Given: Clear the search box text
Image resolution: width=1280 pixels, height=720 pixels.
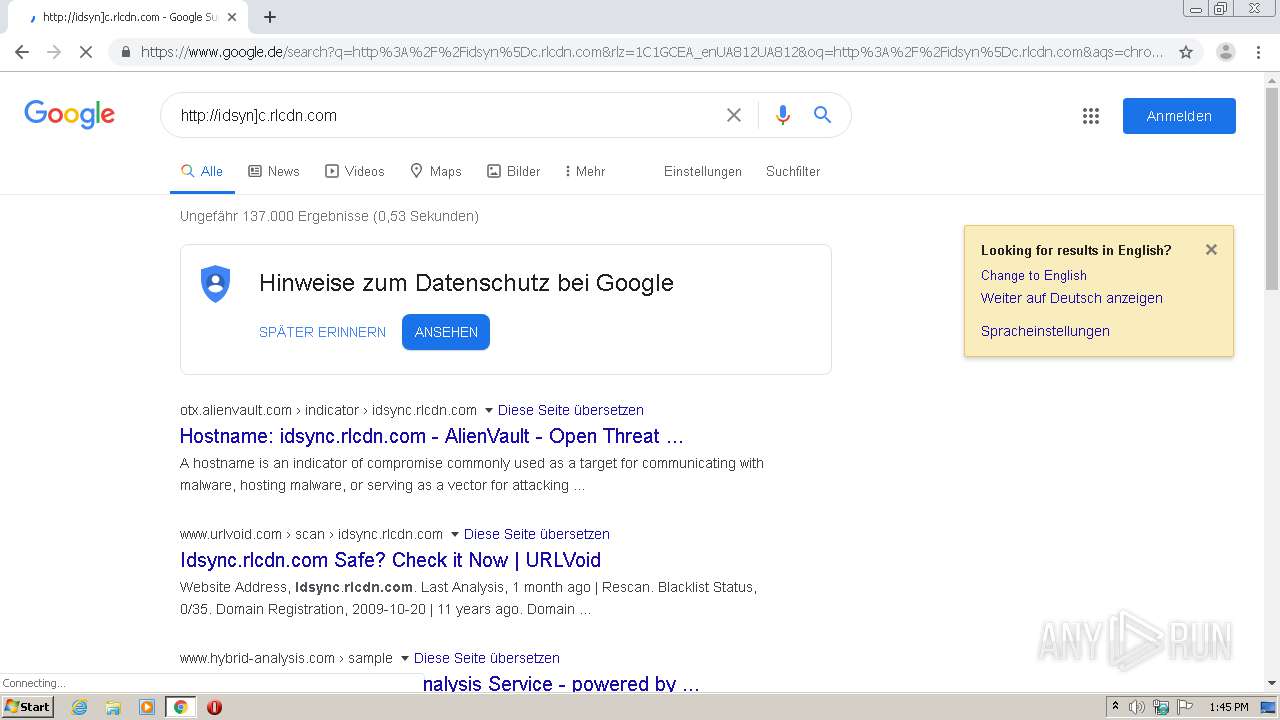Looking at the screenshot, I should (734, 115).
